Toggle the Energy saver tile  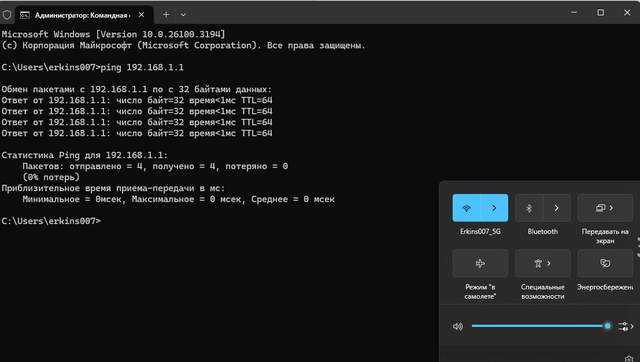(605, 263)
